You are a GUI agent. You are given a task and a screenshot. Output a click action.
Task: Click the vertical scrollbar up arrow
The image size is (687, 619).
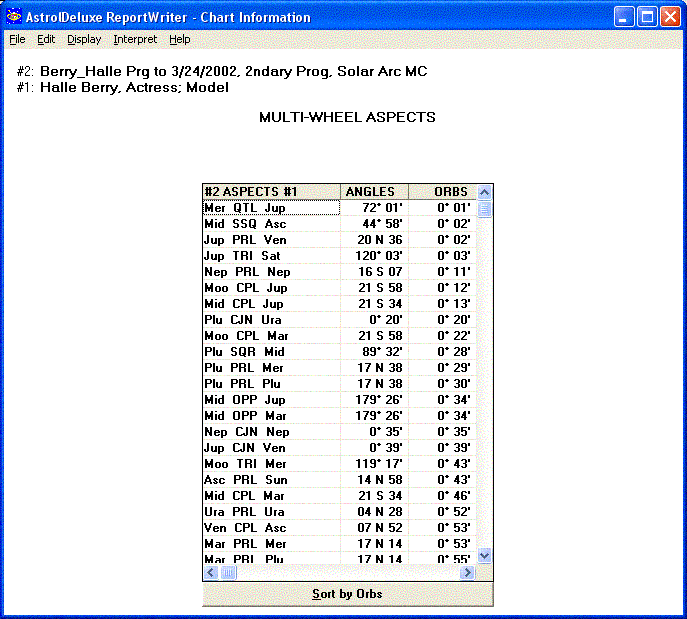point(485,192)
